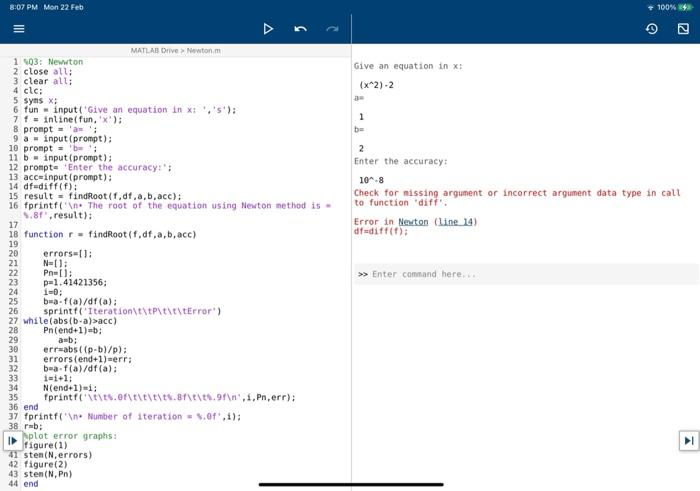Expand the command window full screen
700x491 pixels.
click(683, 29)
